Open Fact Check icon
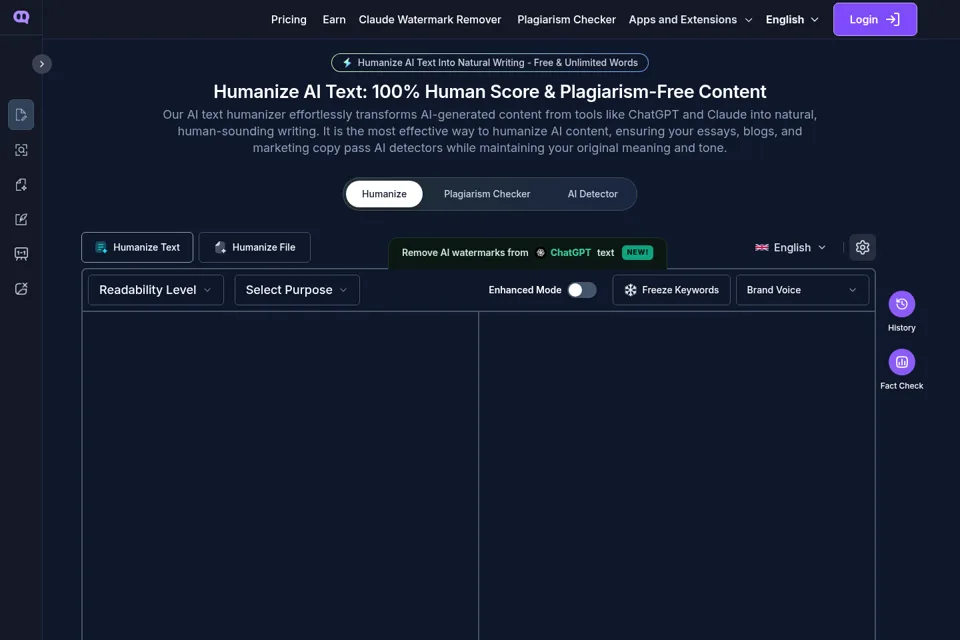Image resolution: width=960 pixels, height=640 pixels. tap(901, 362)
